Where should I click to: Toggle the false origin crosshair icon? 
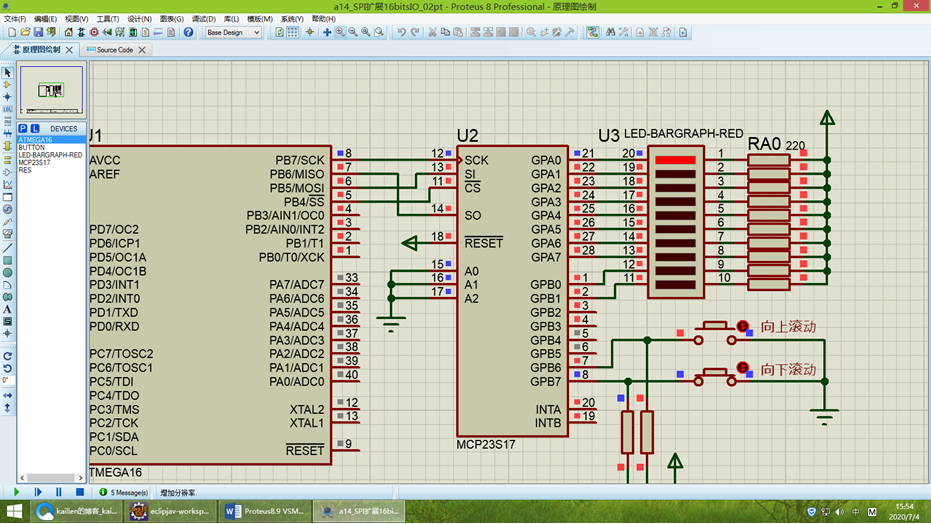coord(309,33)
